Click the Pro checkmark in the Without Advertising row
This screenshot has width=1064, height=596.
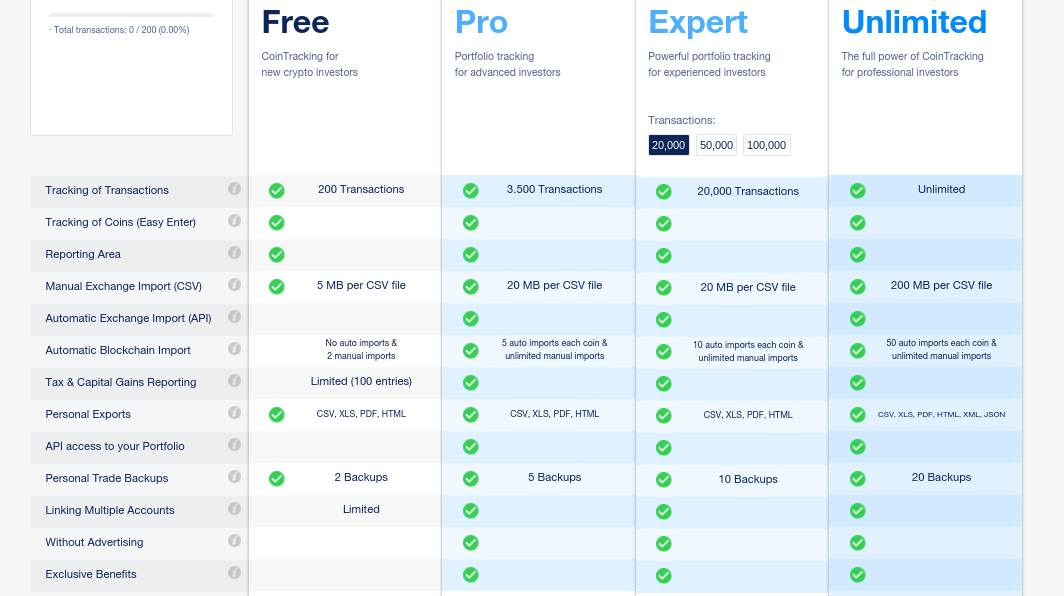[x=470, y=543]
